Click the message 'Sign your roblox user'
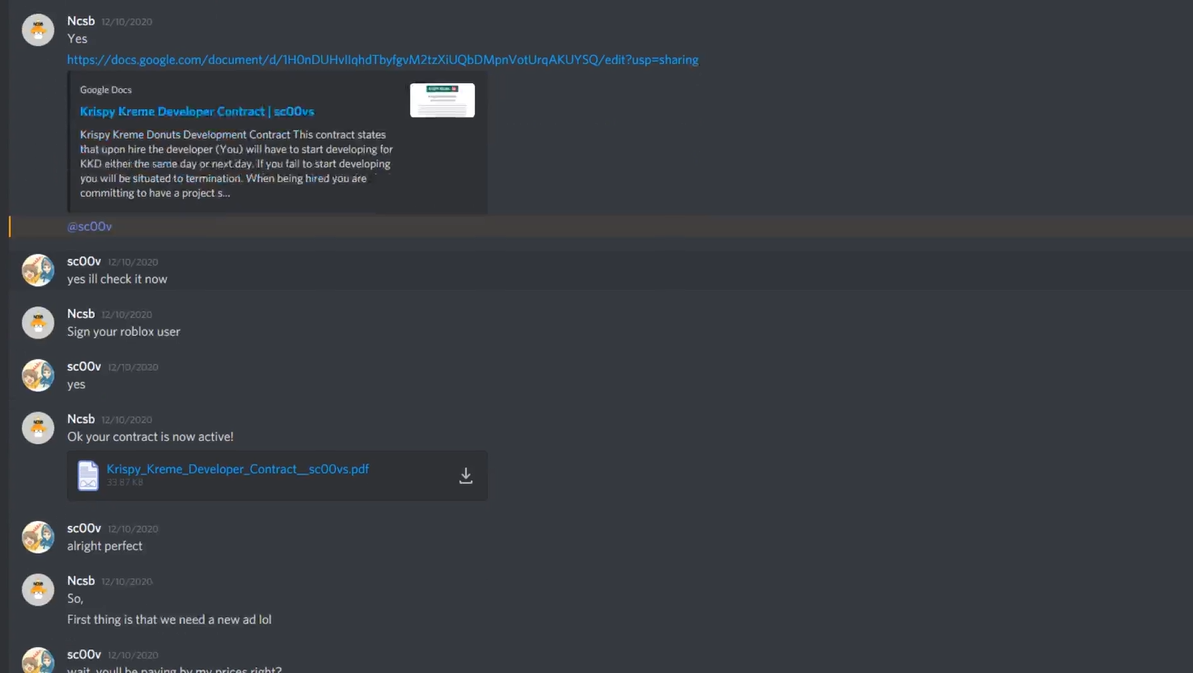This screenshot has width=1193, height=673. pyautogui.click(x=123, y=332)
